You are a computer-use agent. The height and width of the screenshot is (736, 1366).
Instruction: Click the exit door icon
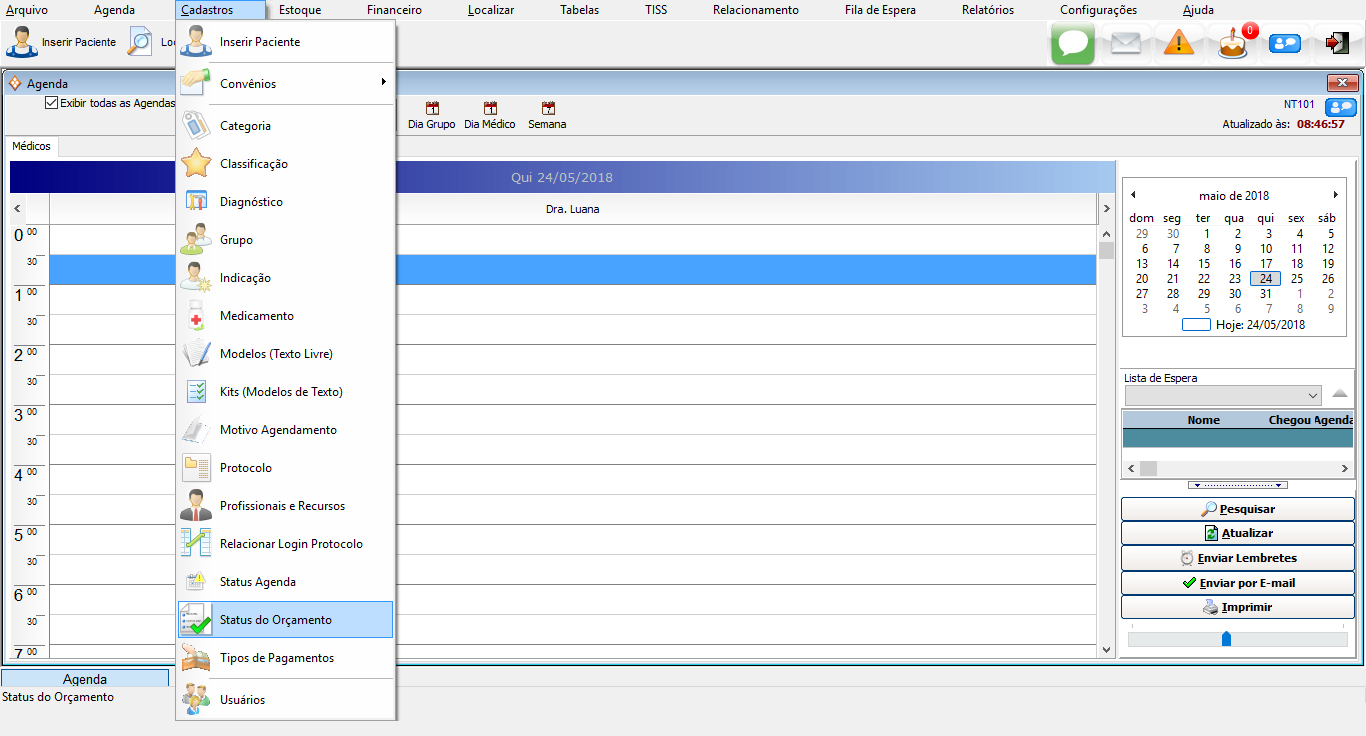[1337, 43]
